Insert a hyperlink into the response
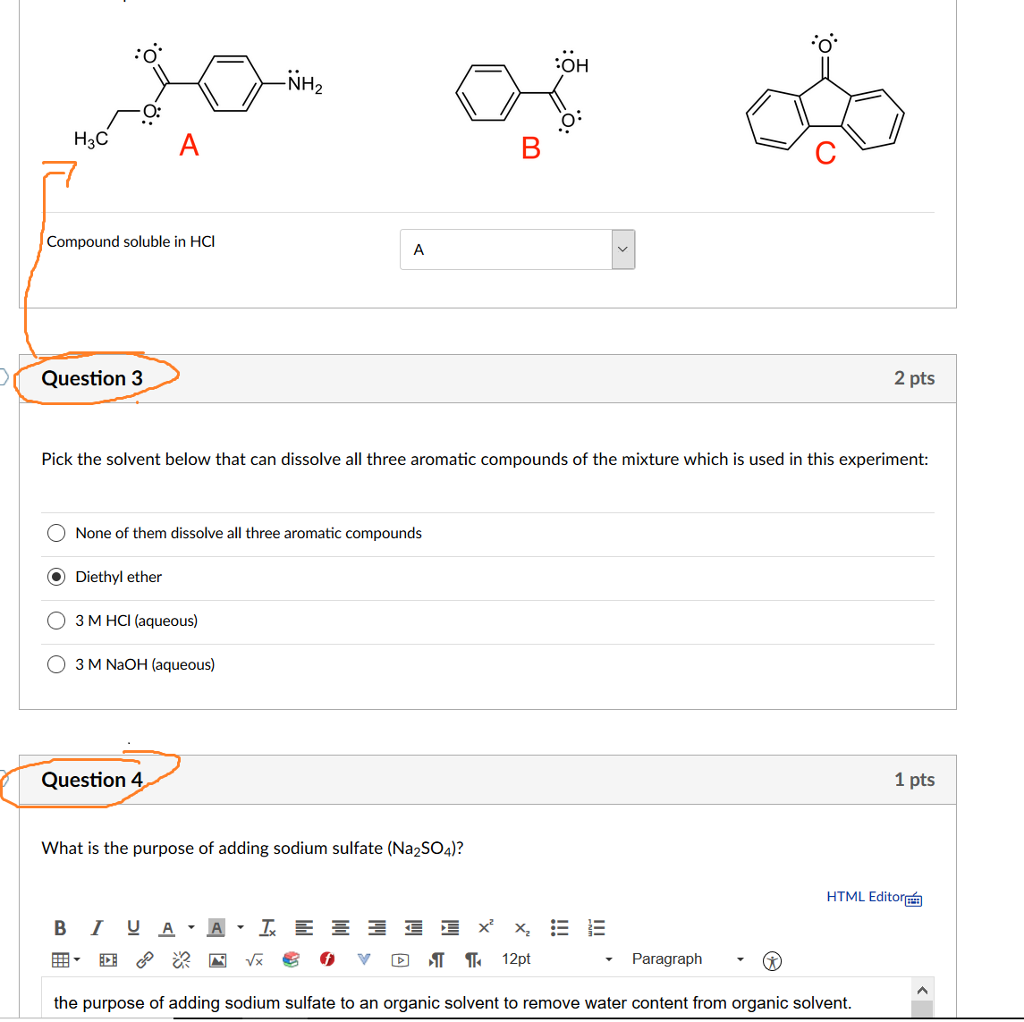 (144, 959)
